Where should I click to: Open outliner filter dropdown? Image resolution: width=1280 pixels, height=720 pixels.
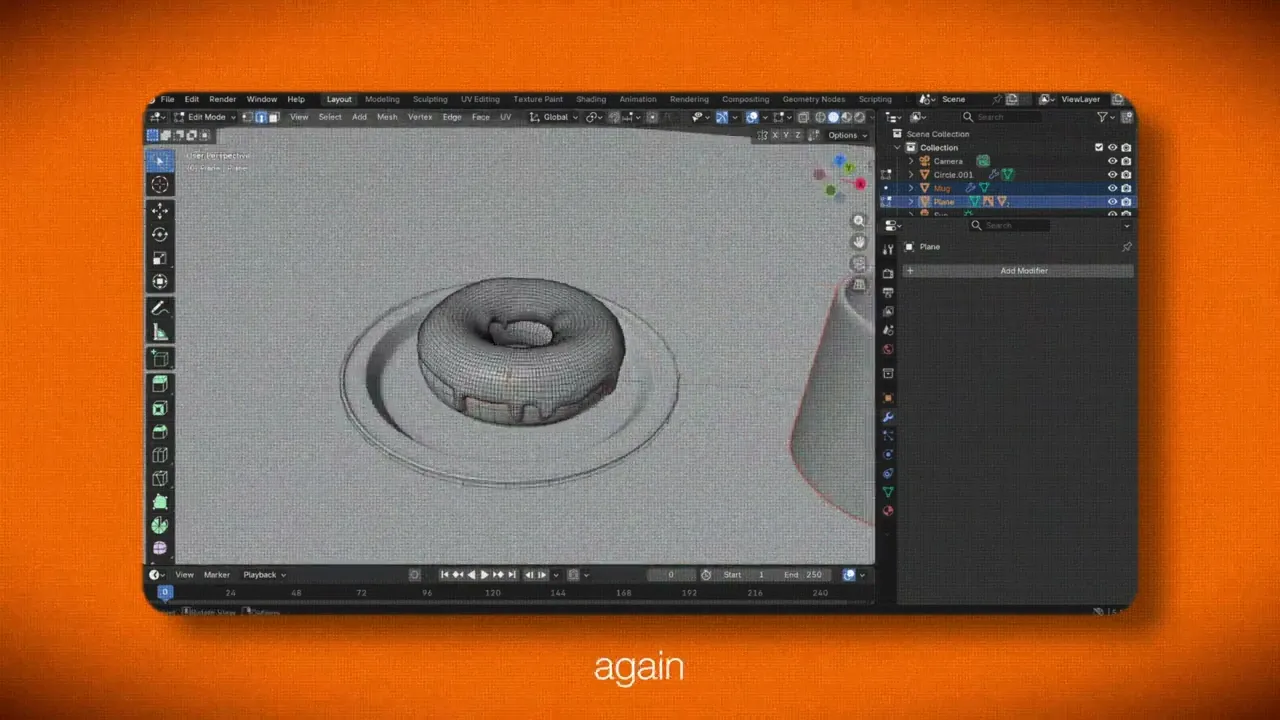[x=1105, y=117]
